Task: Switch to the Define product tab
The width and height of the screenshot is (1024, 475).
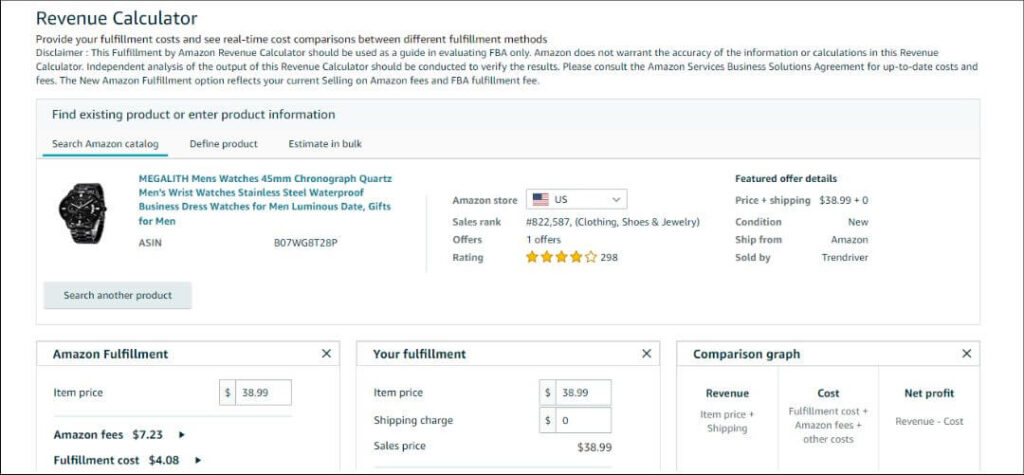Action: [223, 144]
